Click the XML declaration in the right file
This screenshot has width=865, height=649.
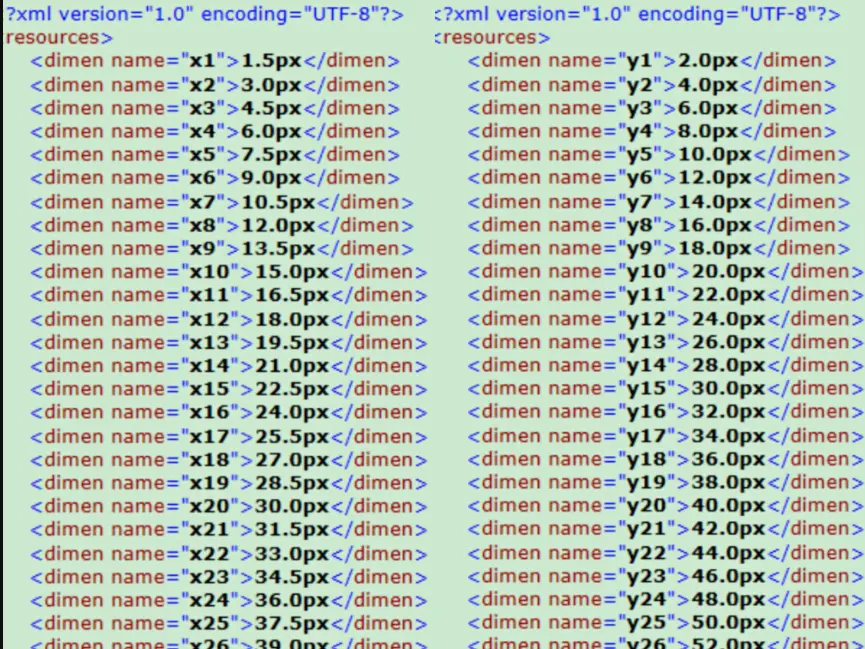click(x=640, y=15)
